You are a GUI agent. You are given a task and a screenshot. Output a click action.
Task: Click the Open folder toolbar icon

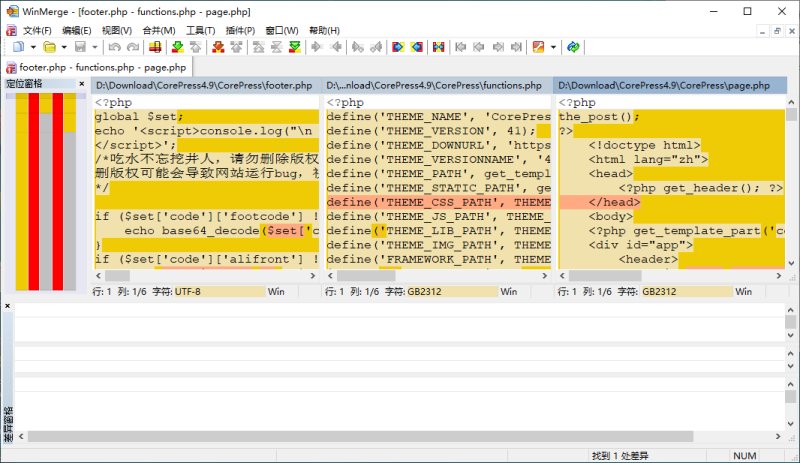click(49, 47)
